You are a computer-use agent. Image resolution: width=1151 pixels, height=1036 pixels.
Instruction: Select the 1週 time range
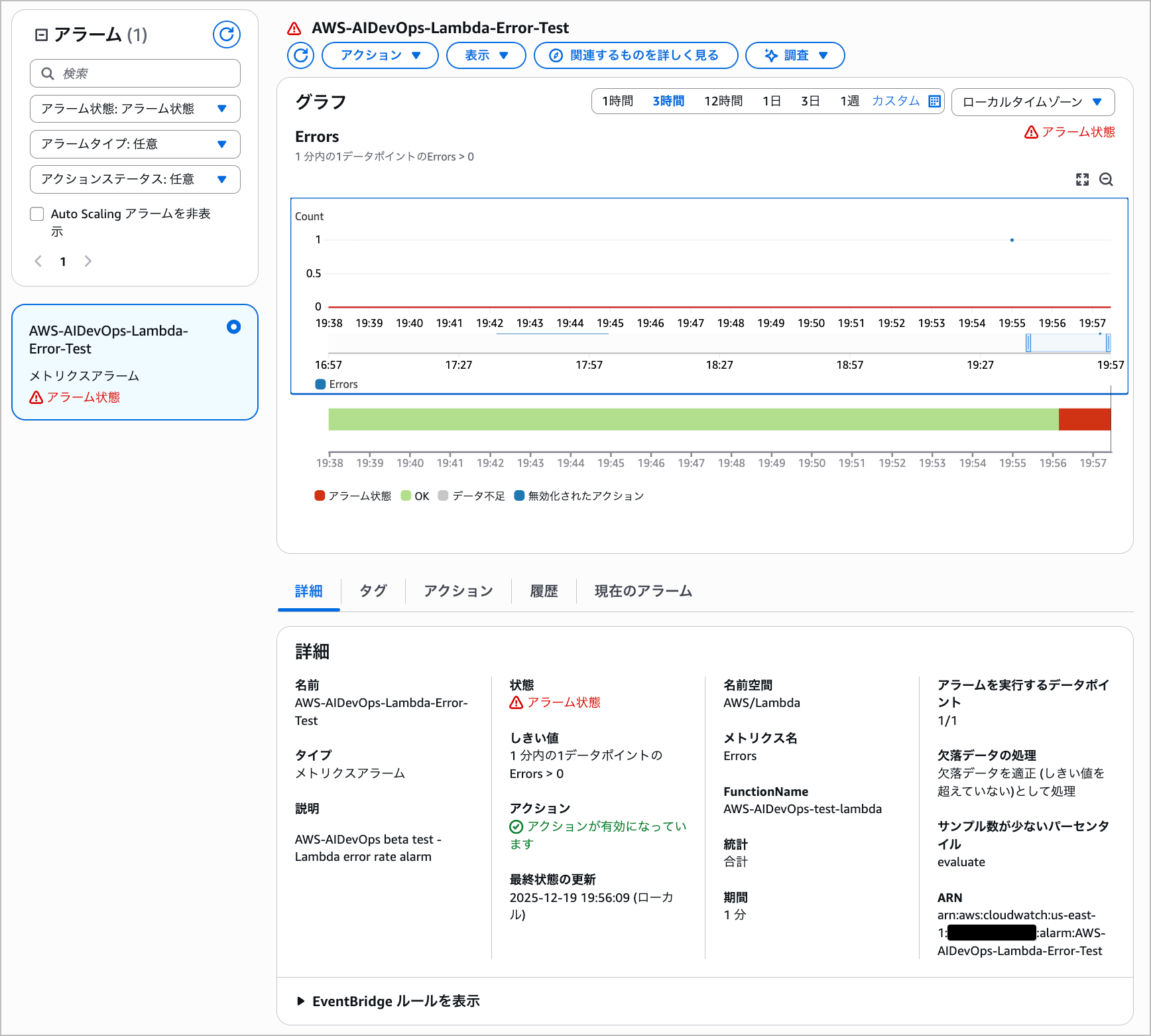[x=849, y=101]
